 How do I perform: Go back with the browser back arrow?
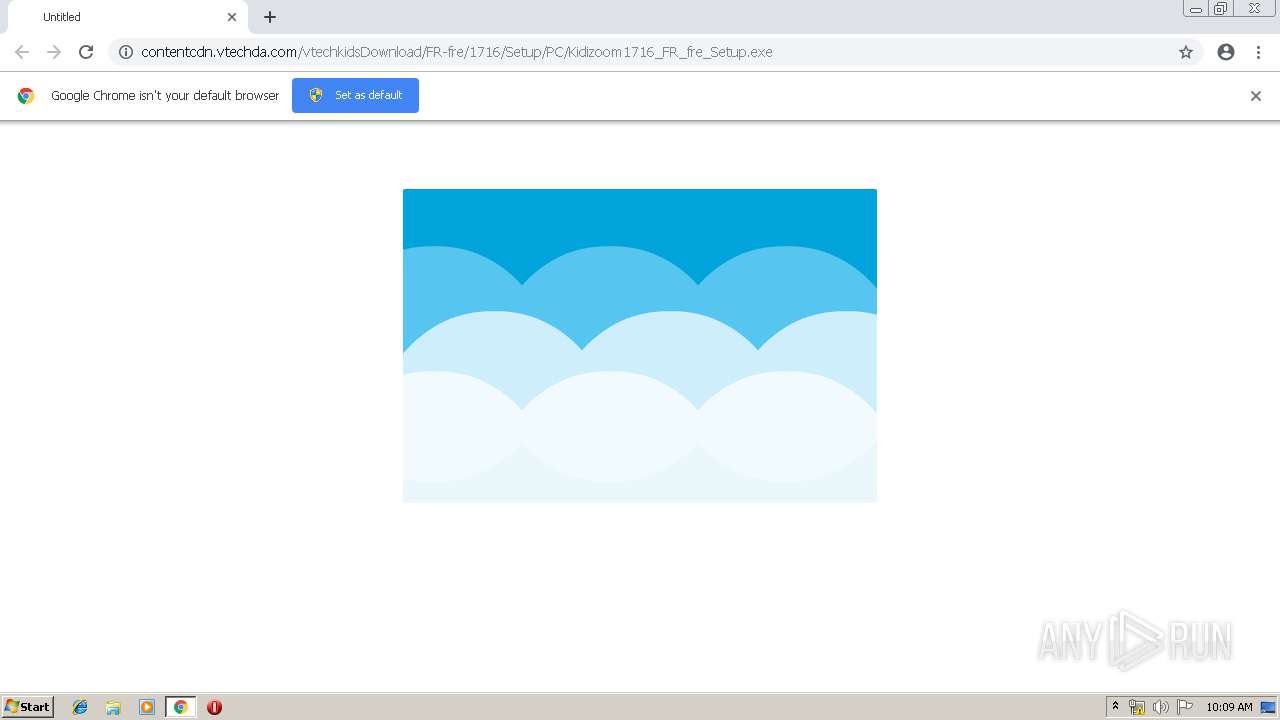pos(22,52)
